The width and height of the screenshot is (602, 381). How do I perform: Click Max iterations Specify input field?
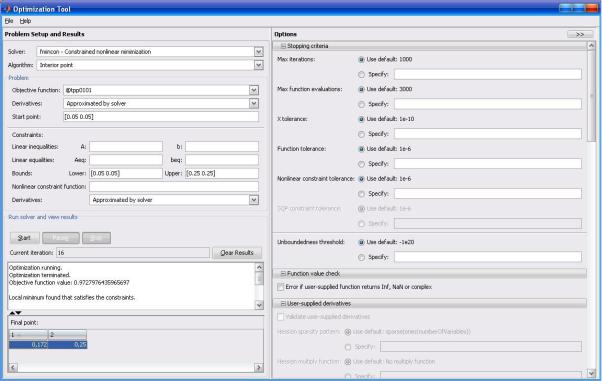tap(488, 75)
